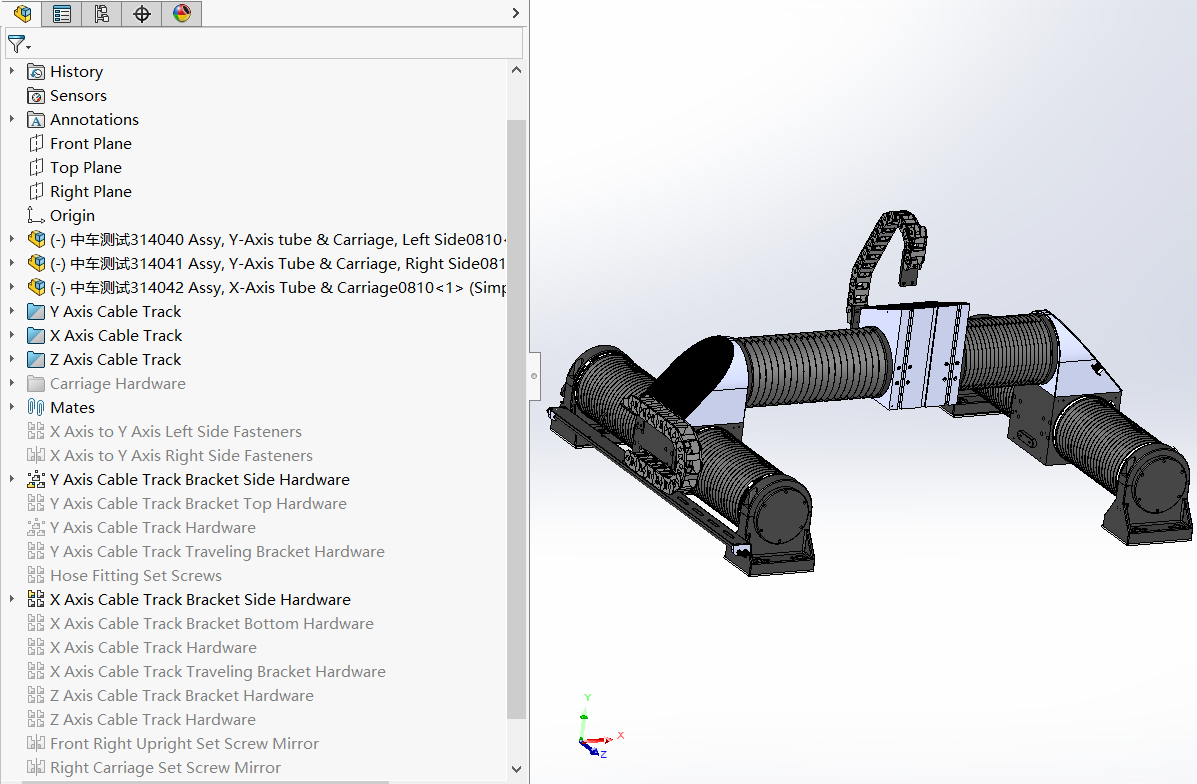
Task: Expand the History node
Action: click(12, 72)
